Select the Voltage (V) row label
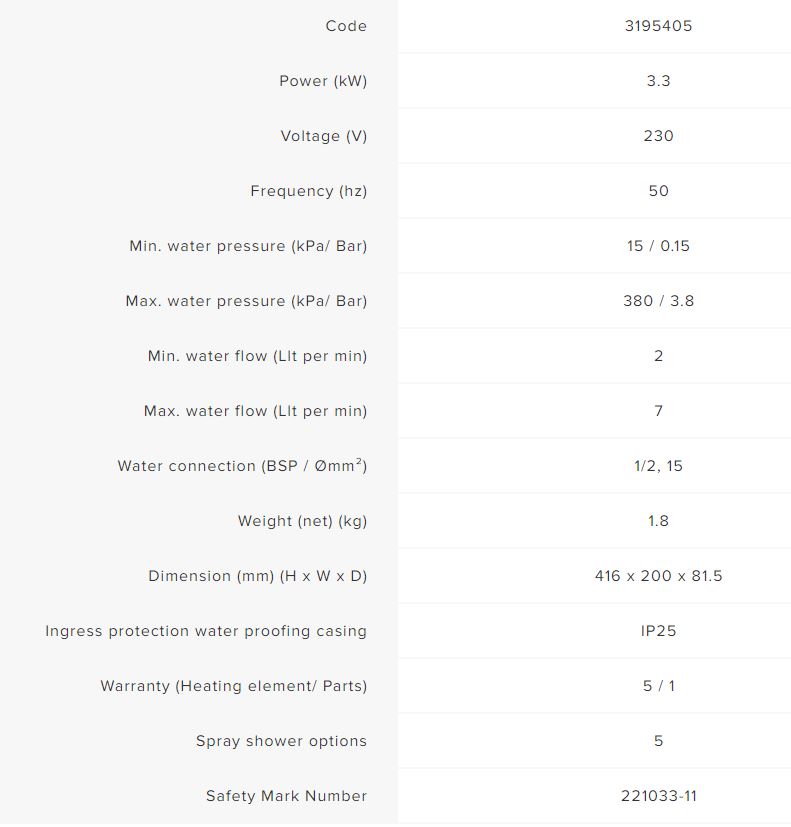This screenshot has width=791, height=827. click(324, 136)
